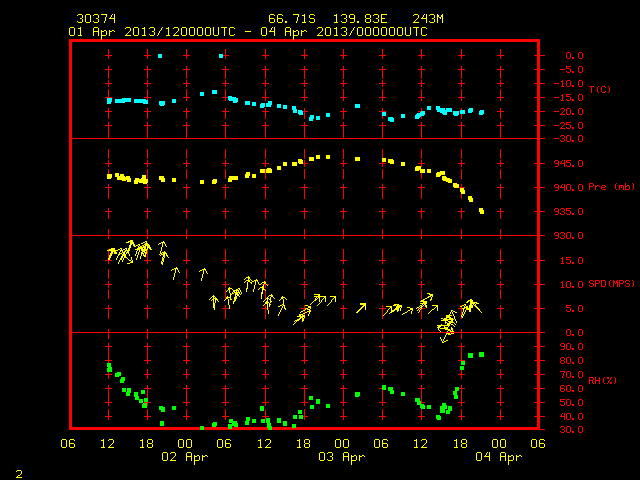Click the -30.0 temperature tick value
This screenshot has width=640, height=480.
(x=568, y=139)
